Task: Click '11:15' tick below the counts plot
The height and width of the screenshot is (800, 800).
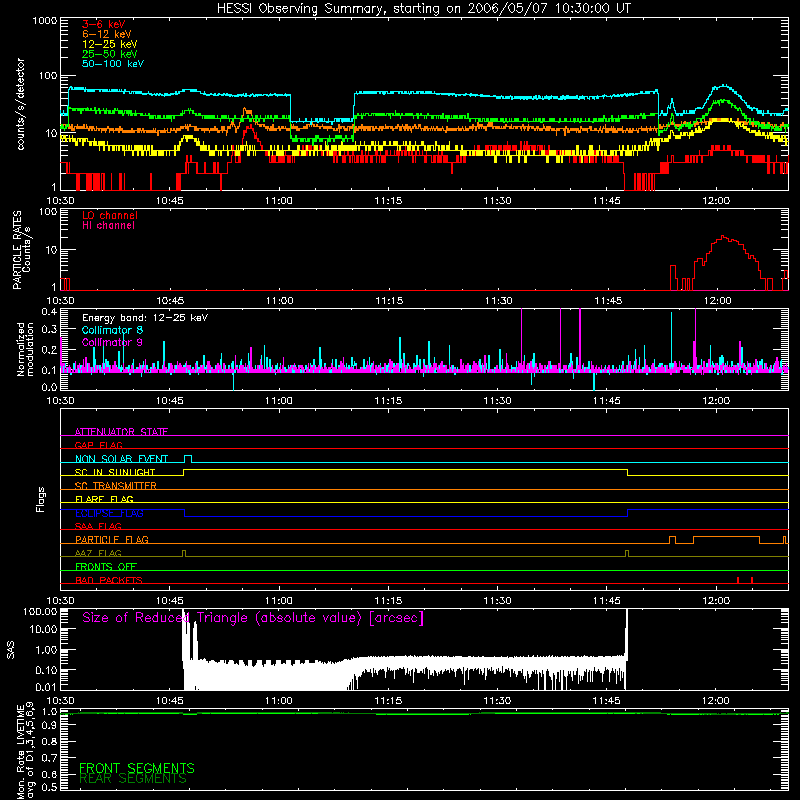Action: click(388, 201)
